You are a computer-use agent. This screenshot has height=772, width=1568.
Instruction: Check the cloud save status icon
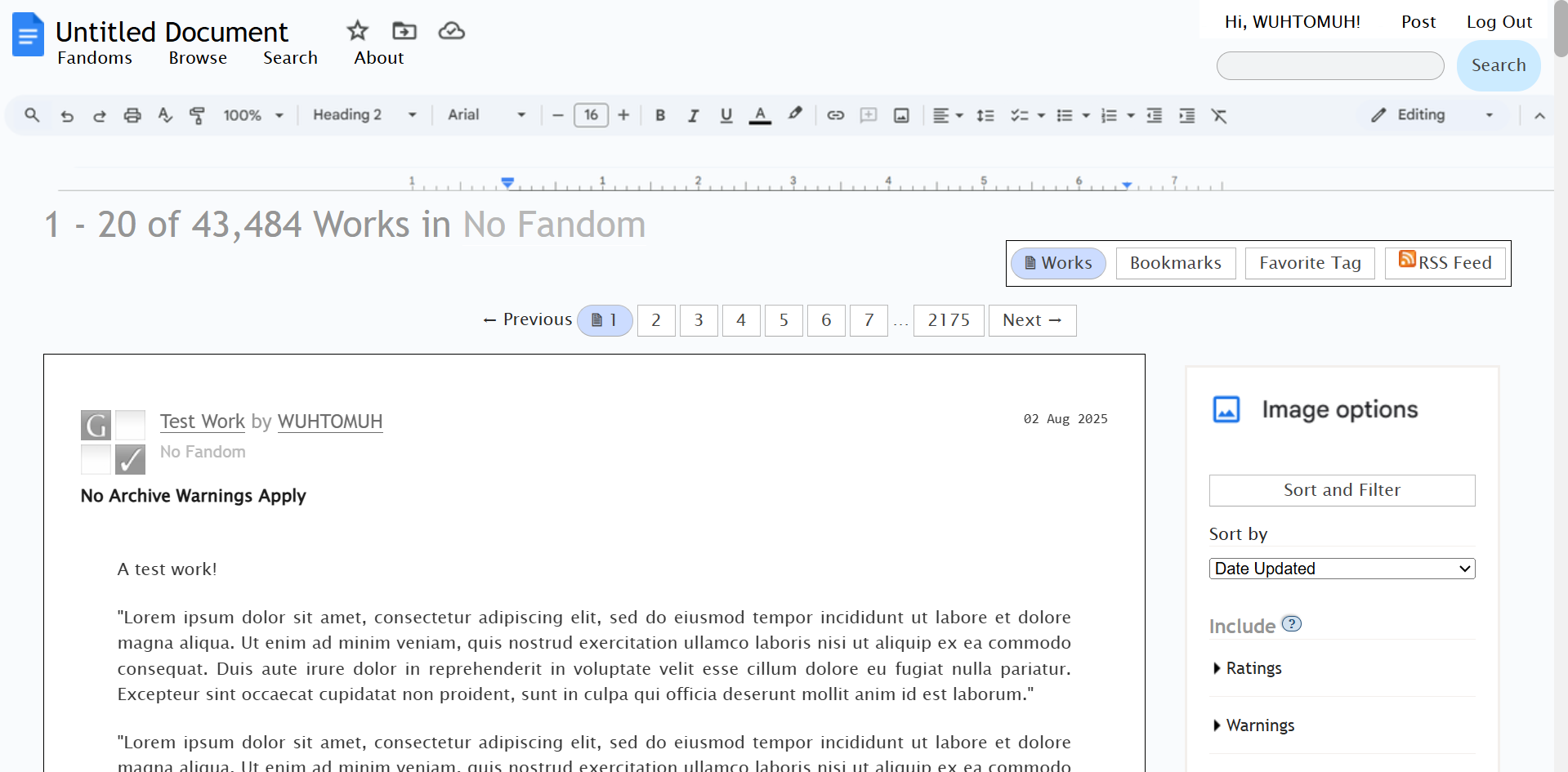coord(452,31)
